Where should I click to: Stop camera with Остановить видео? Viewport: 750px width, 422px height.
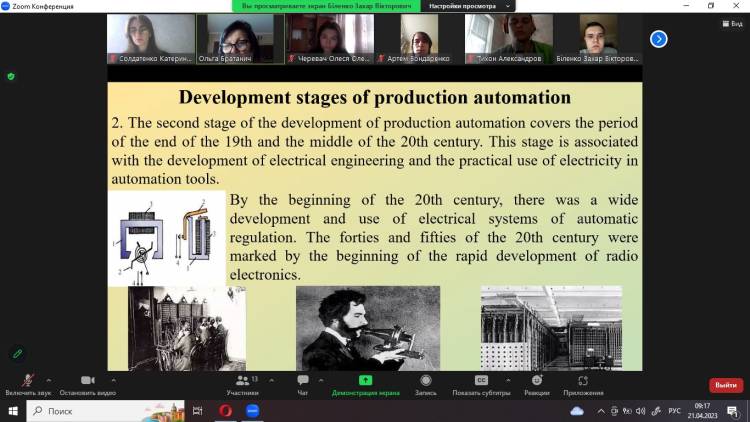point(87,382)
